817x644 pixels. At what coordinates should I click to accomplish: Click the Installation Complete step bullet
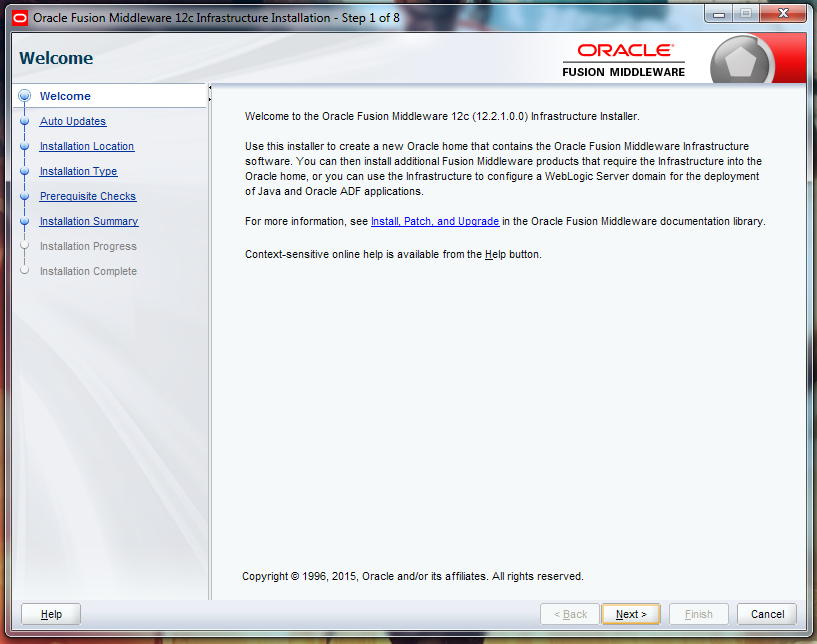coord(24,270)
